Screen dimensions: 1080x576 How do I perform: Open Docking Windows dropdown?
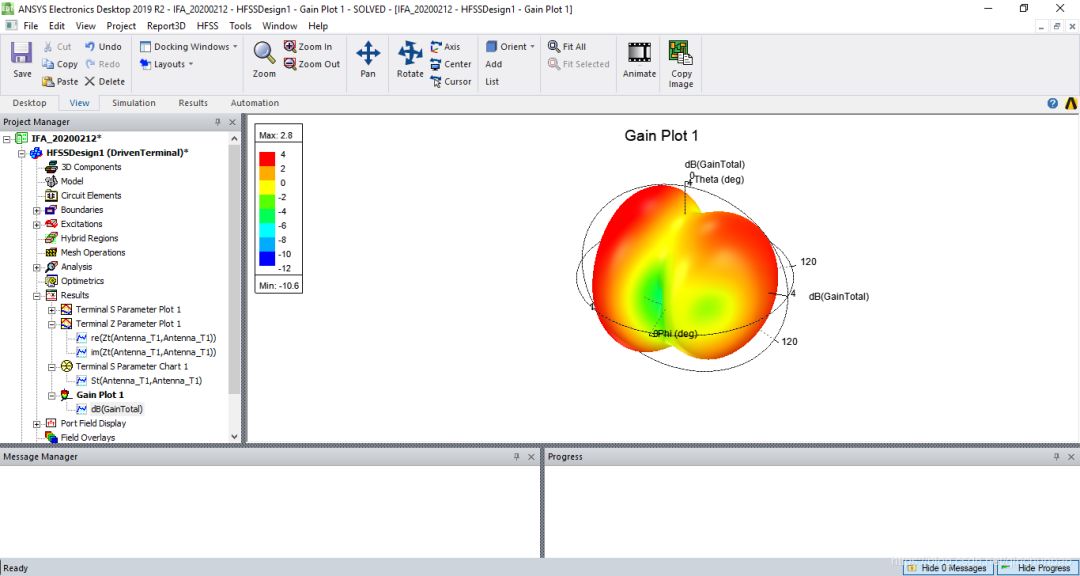pos(188,47)
